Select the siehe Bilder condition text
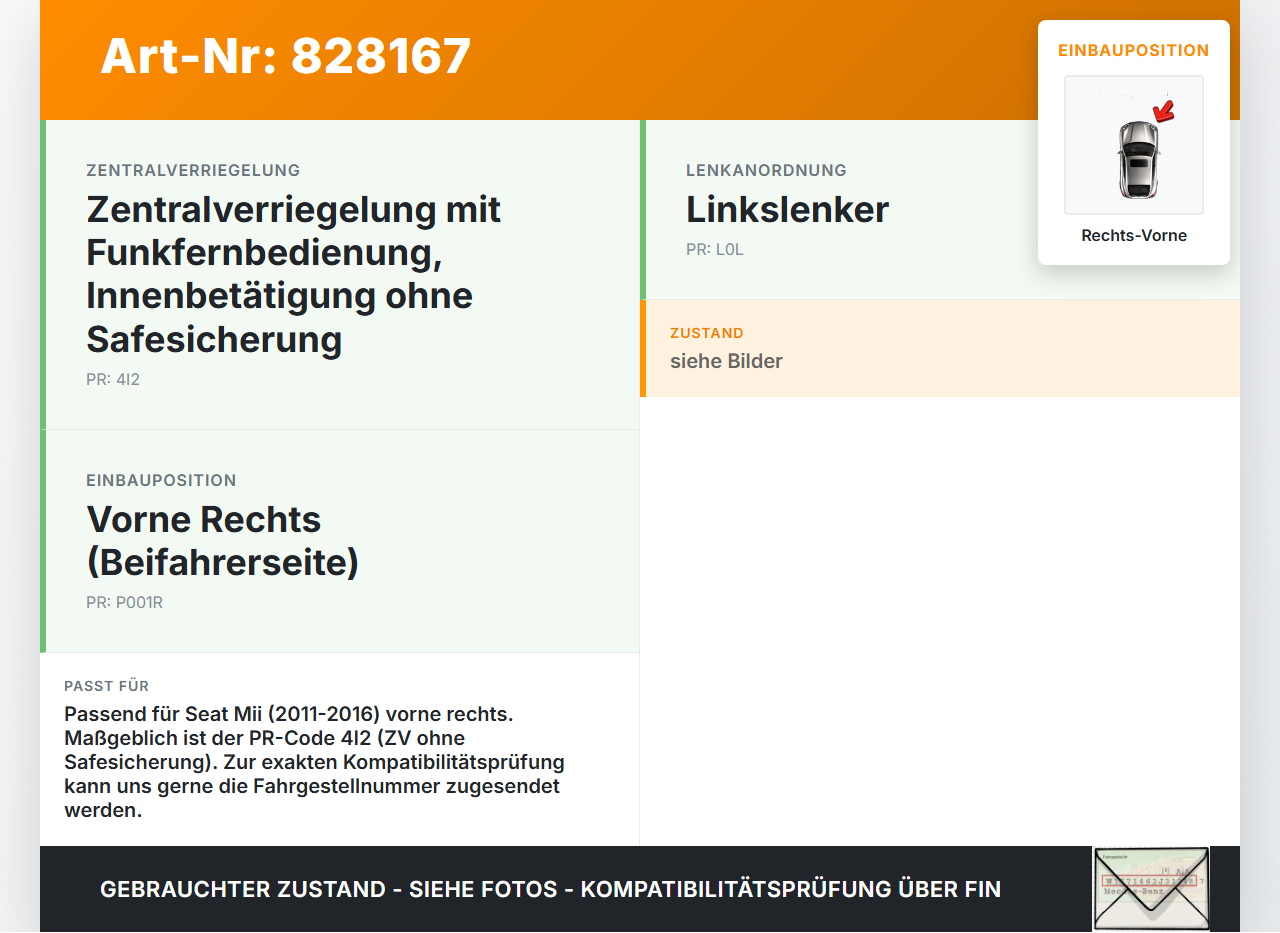The height and width of the screenshot is (933, 1280). point(726,361)
